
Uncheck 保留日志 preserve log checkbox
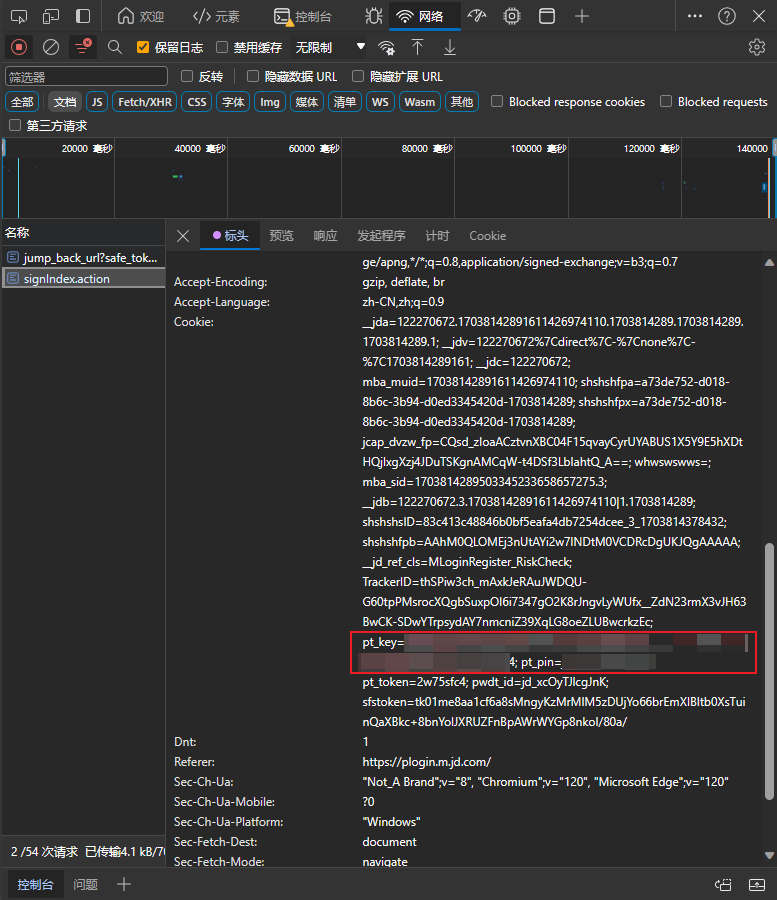[x=143, y=47]
